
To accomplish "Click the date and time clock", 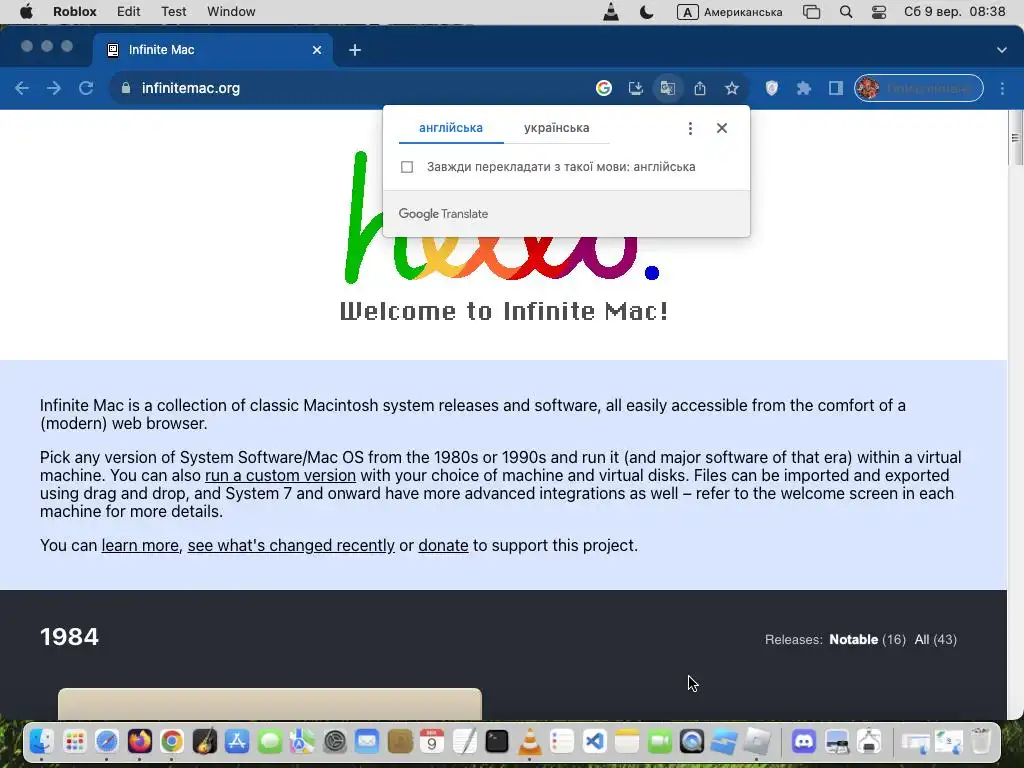I will tap(954, 12).
